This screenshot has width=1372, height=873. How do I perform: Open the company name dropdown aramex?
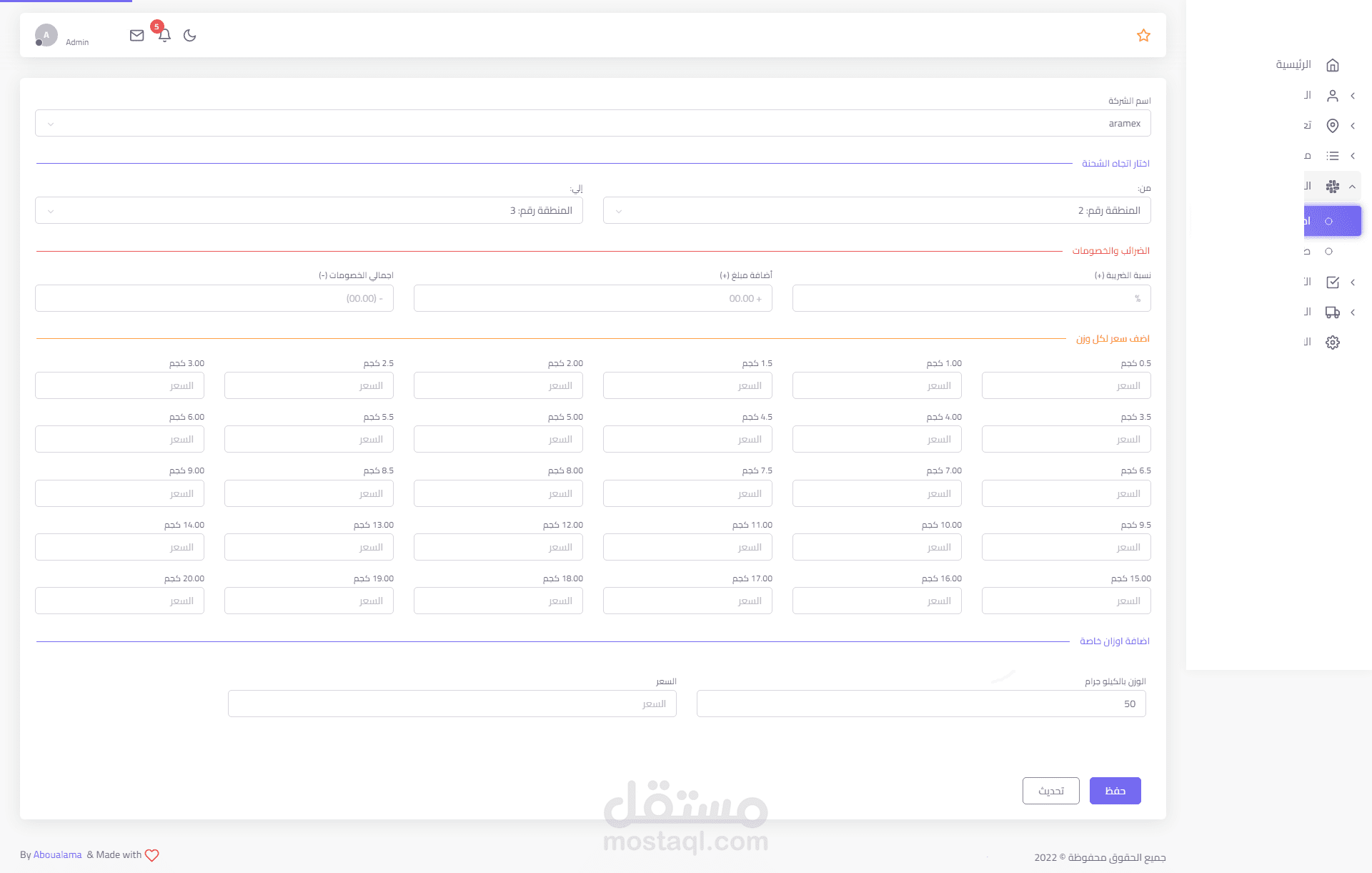click(592, 124)
